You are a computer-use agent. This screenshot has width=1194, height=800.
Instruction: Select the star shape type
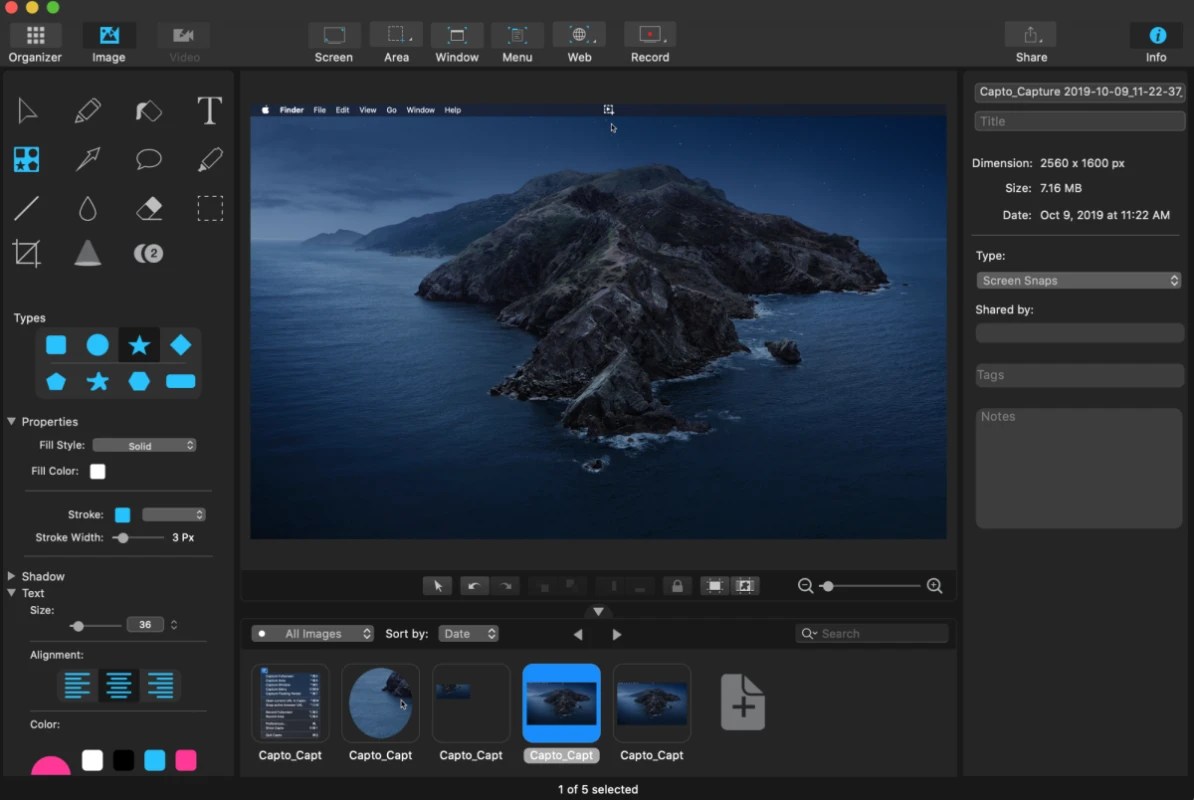138,344
